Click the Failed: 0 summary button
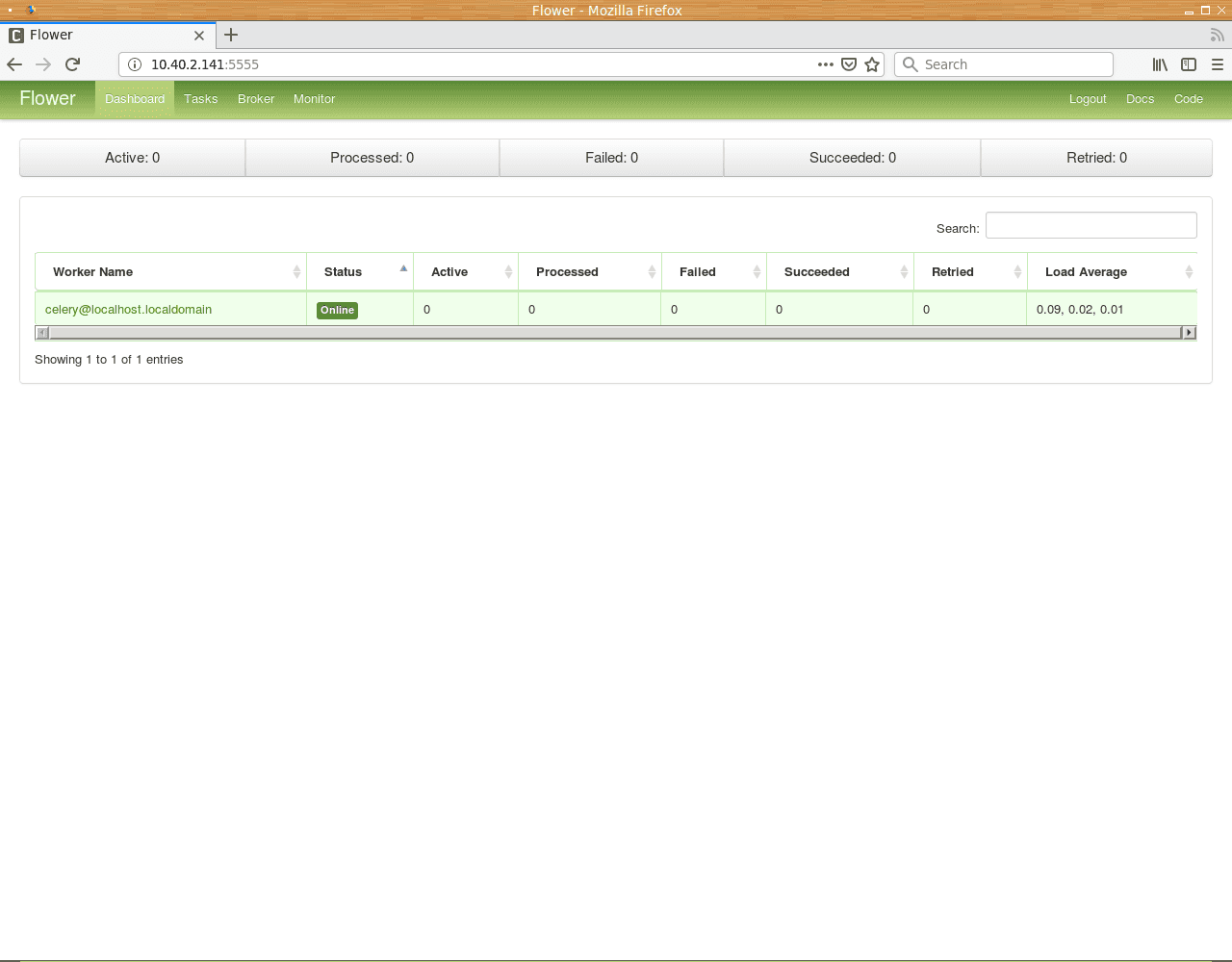 pyautogui.click(x=612, y=158)
